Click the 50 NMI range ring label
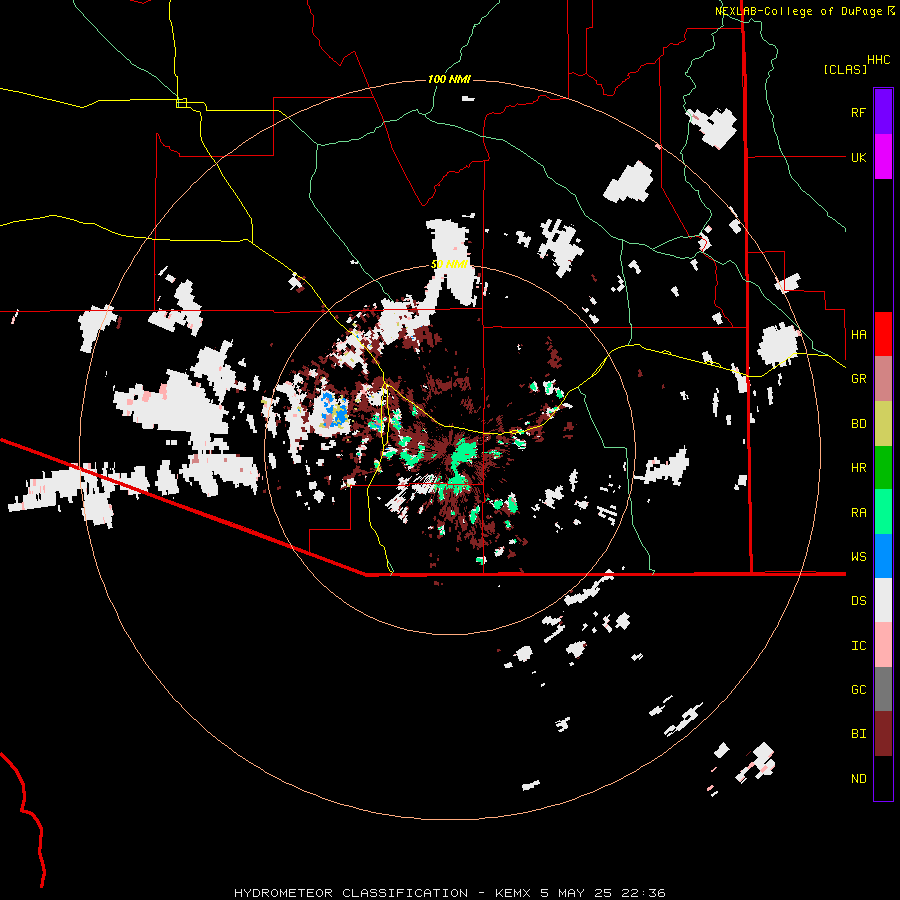This screenshot has height=900, width=900. click(449, 264)
